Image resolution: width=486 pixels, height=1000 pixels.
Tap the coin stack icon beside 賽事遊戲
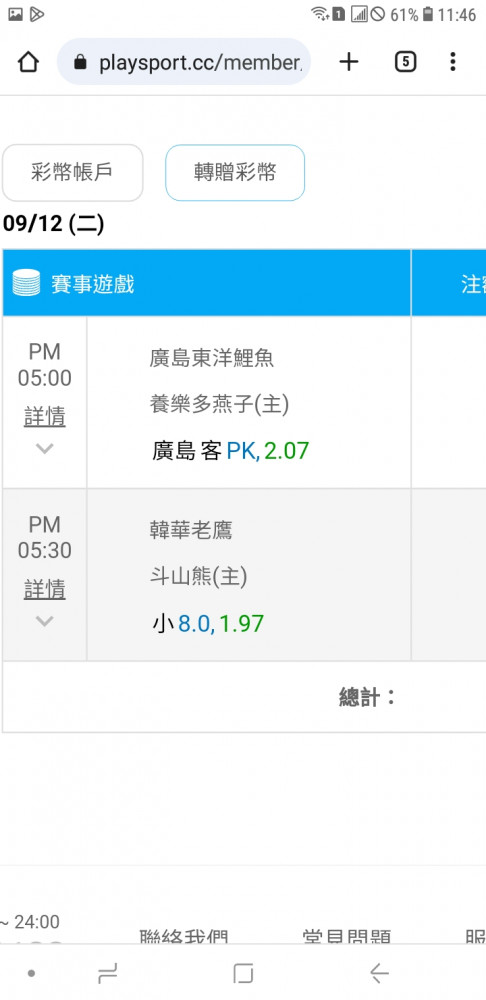pos(26,283)
